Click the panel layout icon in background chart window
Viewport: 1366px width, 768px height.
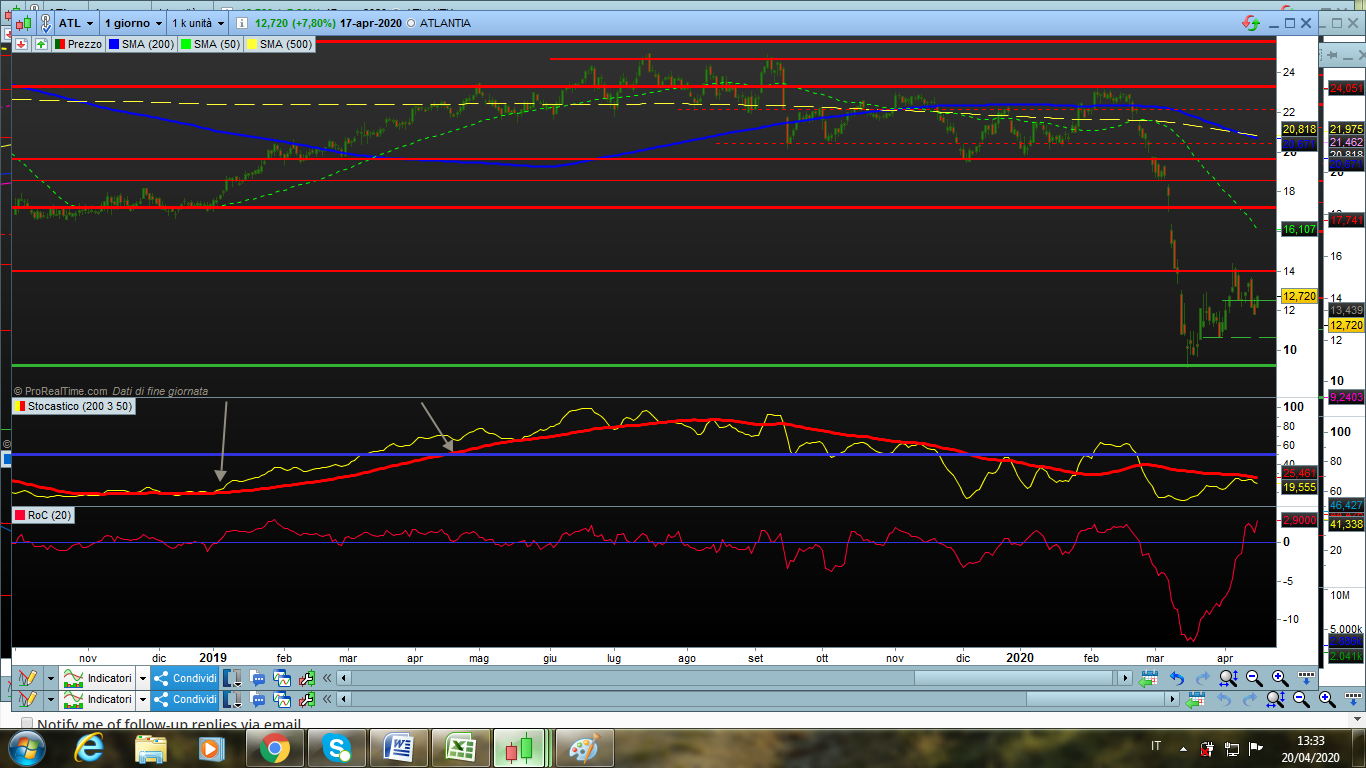[233, 699]
